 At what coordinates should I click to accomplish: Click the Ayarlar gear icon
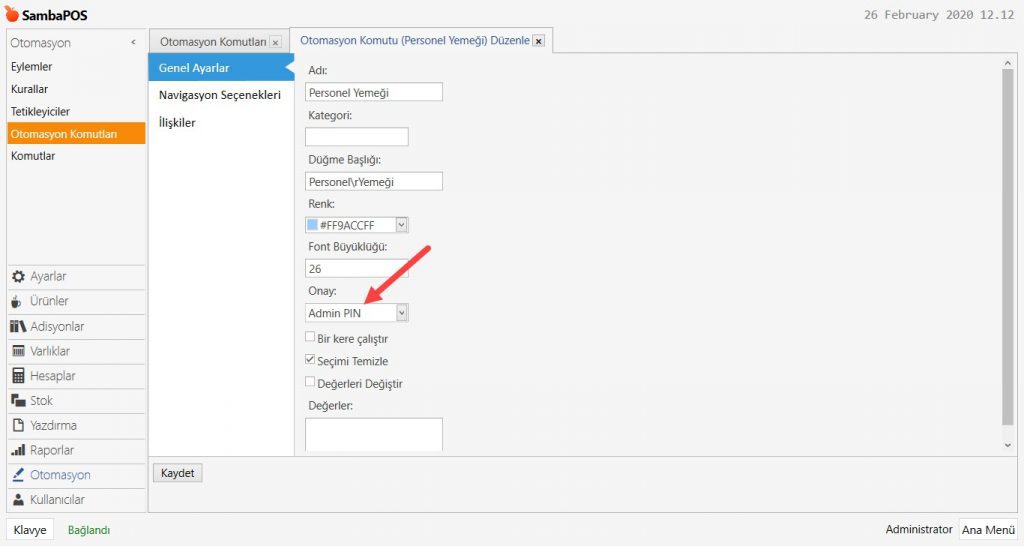tap(17, 277)
